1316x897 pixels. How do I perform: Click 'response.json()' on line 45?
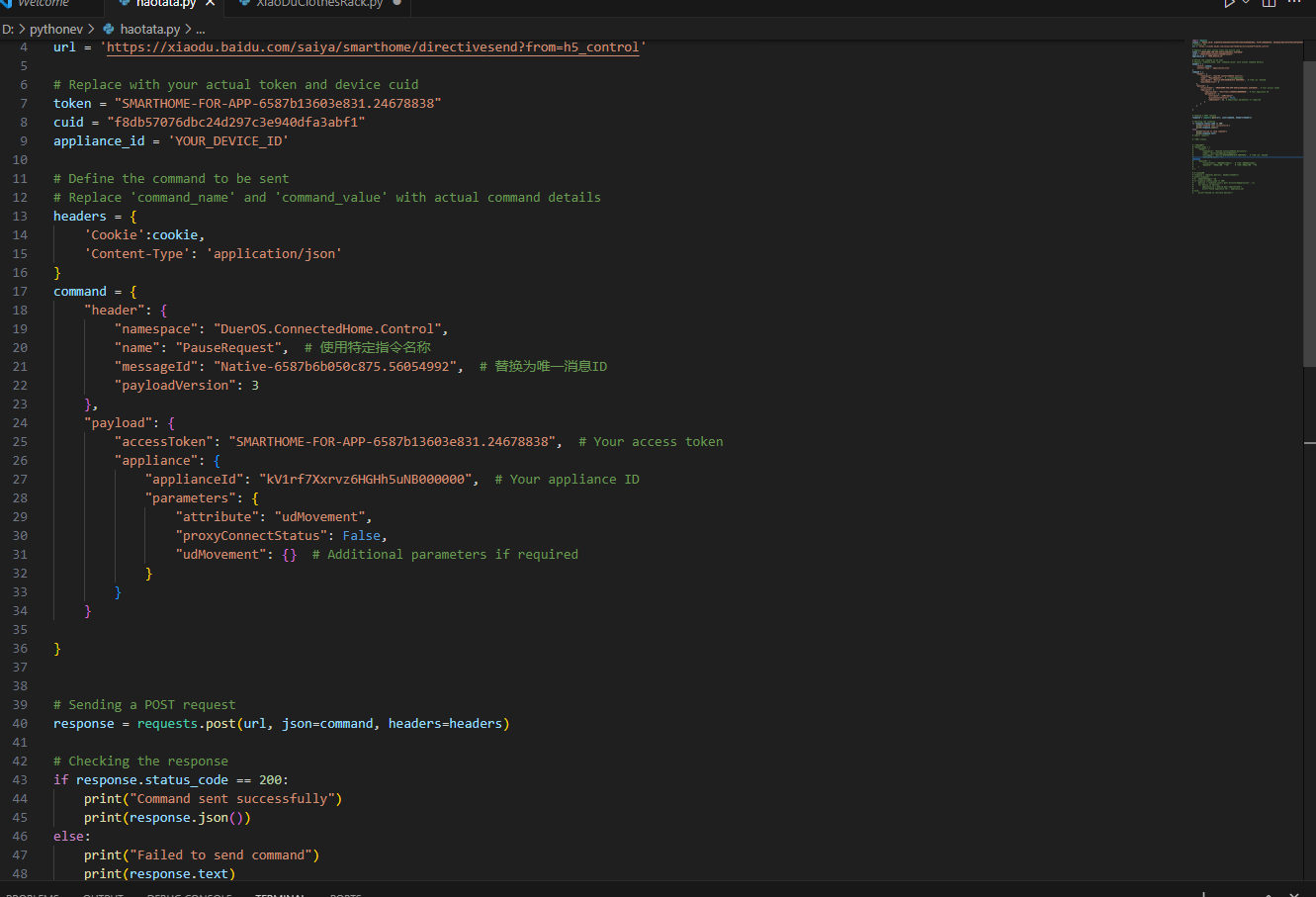(x=187, y=817)
